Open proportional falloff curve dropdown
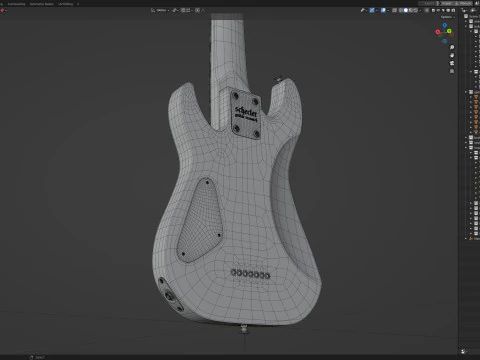Viewport: 480px width, 360px height. (204, 10)
